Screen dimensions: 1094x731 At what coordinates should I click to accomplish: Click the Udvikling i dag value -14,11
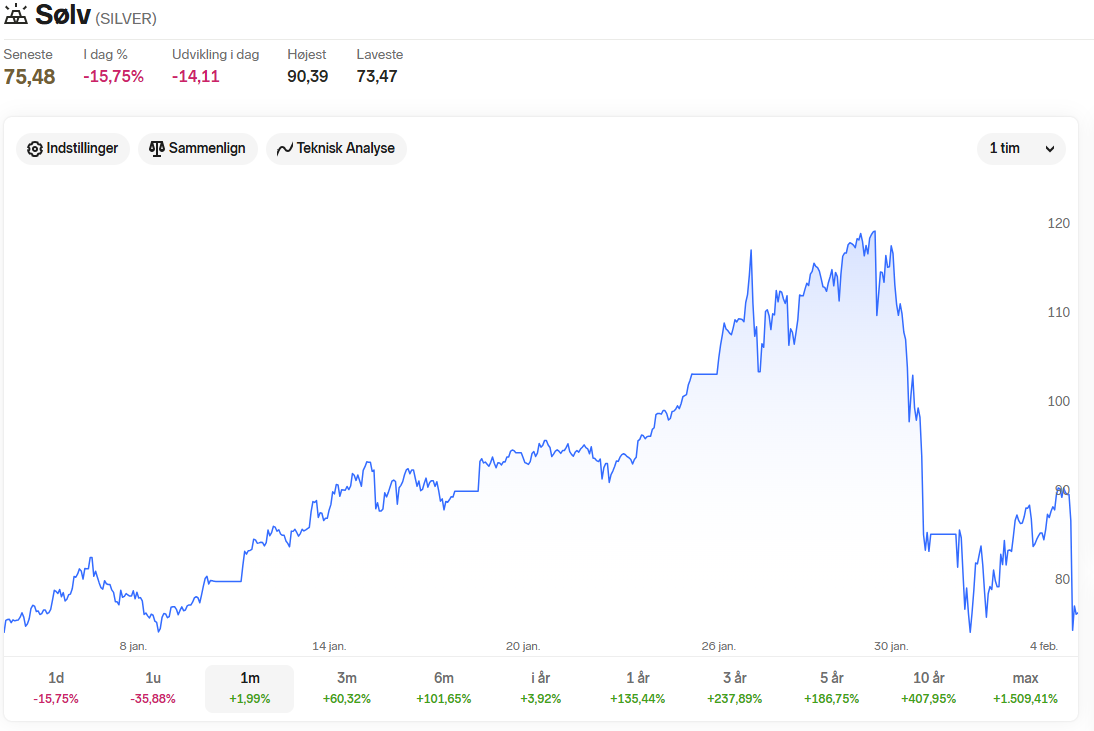coord(195,77)
